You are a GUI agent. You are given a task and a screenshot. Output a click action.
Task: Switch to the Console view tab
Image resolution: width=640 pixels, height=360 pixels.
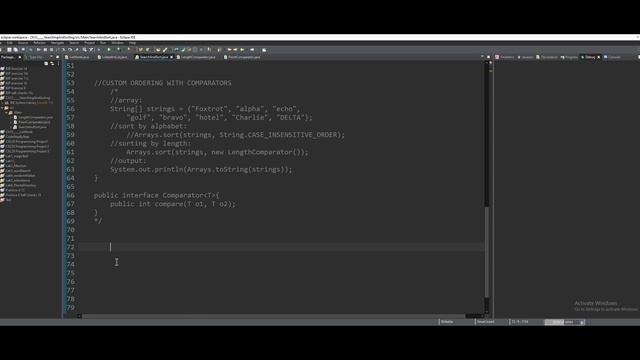[x=612, y=57]
